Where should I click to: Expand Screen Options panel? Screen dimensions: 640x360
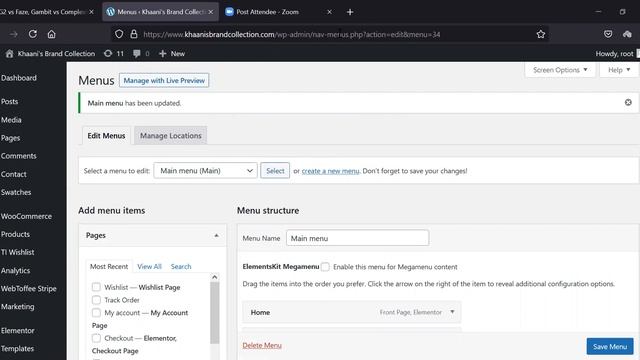pos(560,70)
